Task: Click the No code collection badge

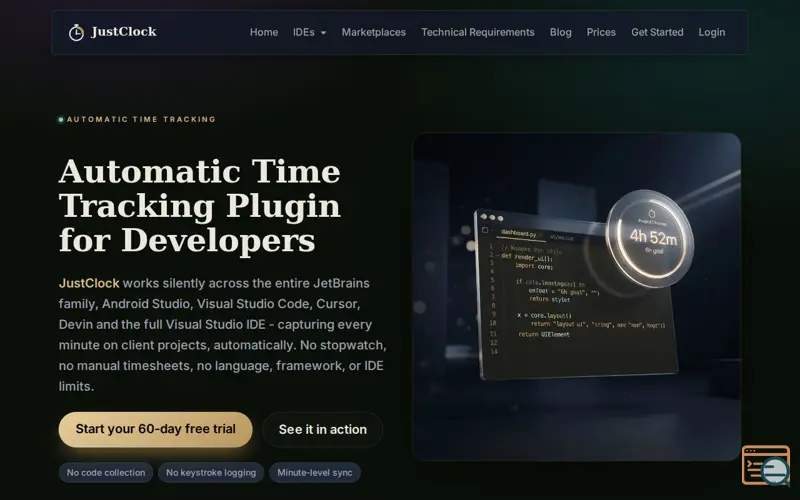Action: coord(106,472)
